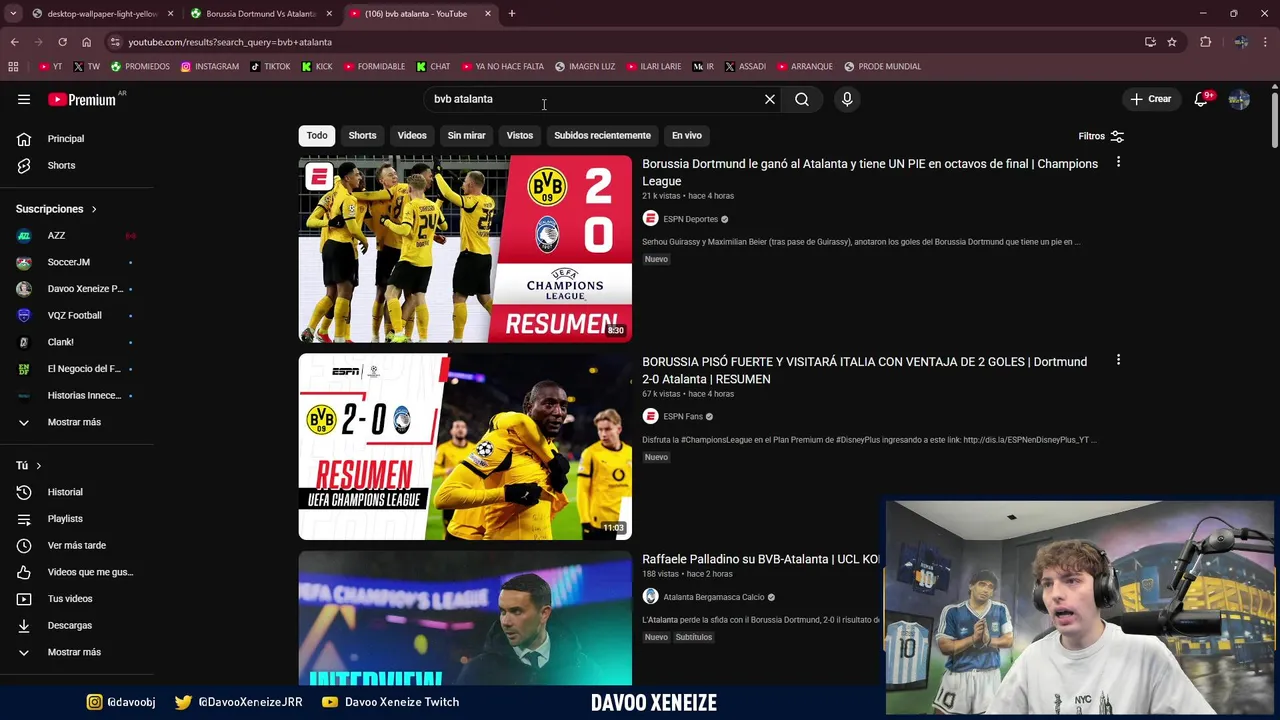This screenshot has width=1280, height=720.
Task: Select the Sin mirar filter chip
Action: pos(466,136)
